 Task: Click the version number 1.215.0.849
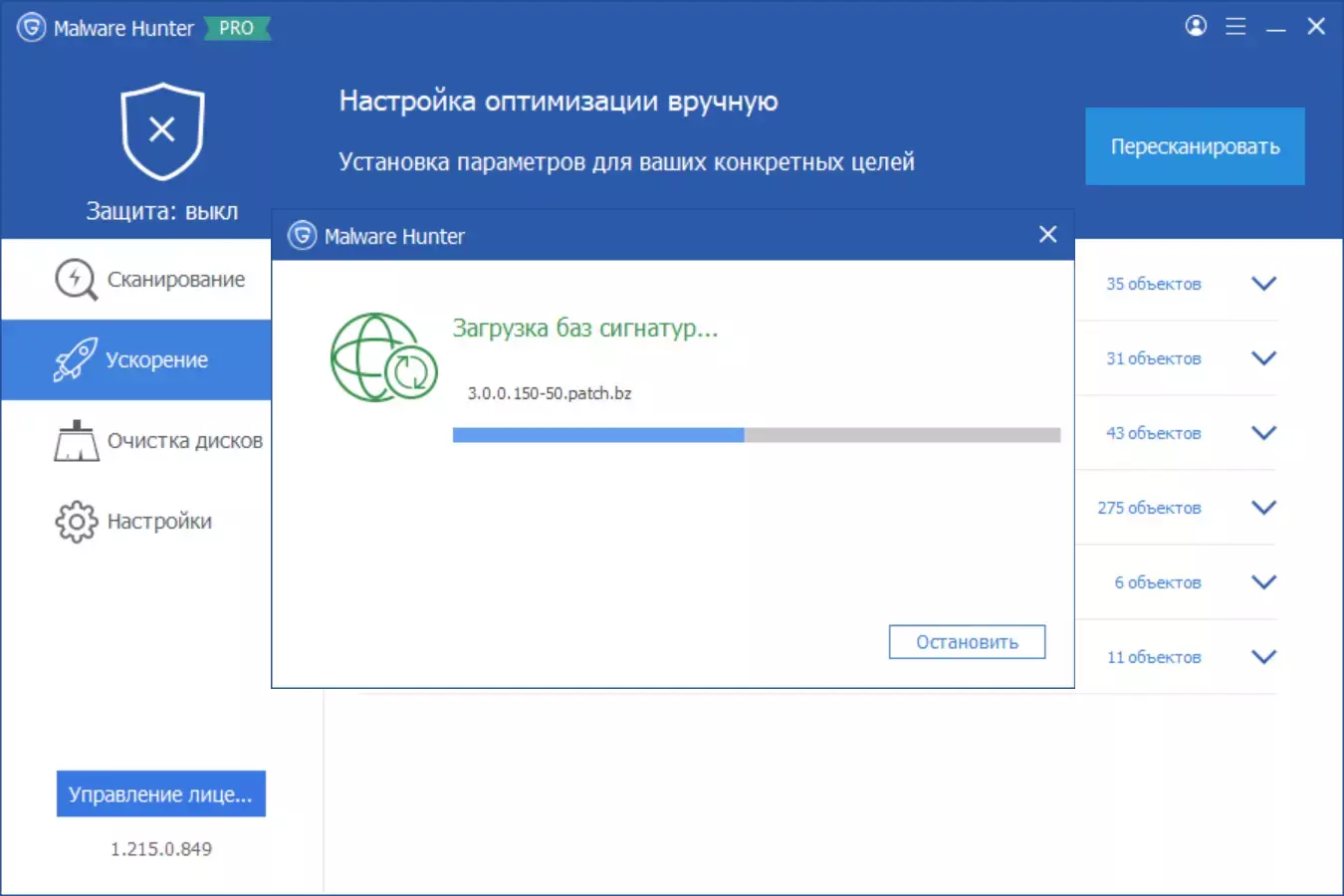[x=161, y=849]
